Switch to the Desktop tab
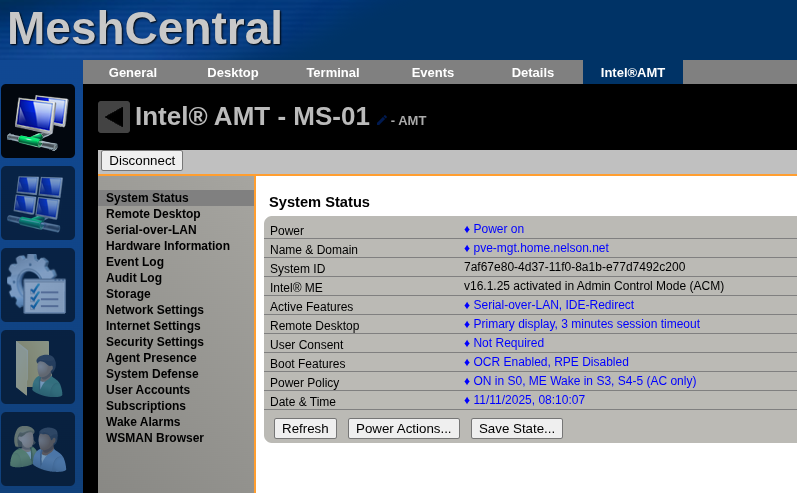 click(x=232, y=72)
